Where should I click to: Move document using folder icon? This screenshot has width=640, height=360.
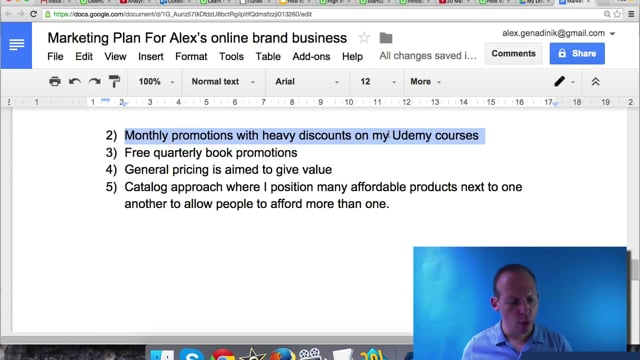(x=386, y=38)
